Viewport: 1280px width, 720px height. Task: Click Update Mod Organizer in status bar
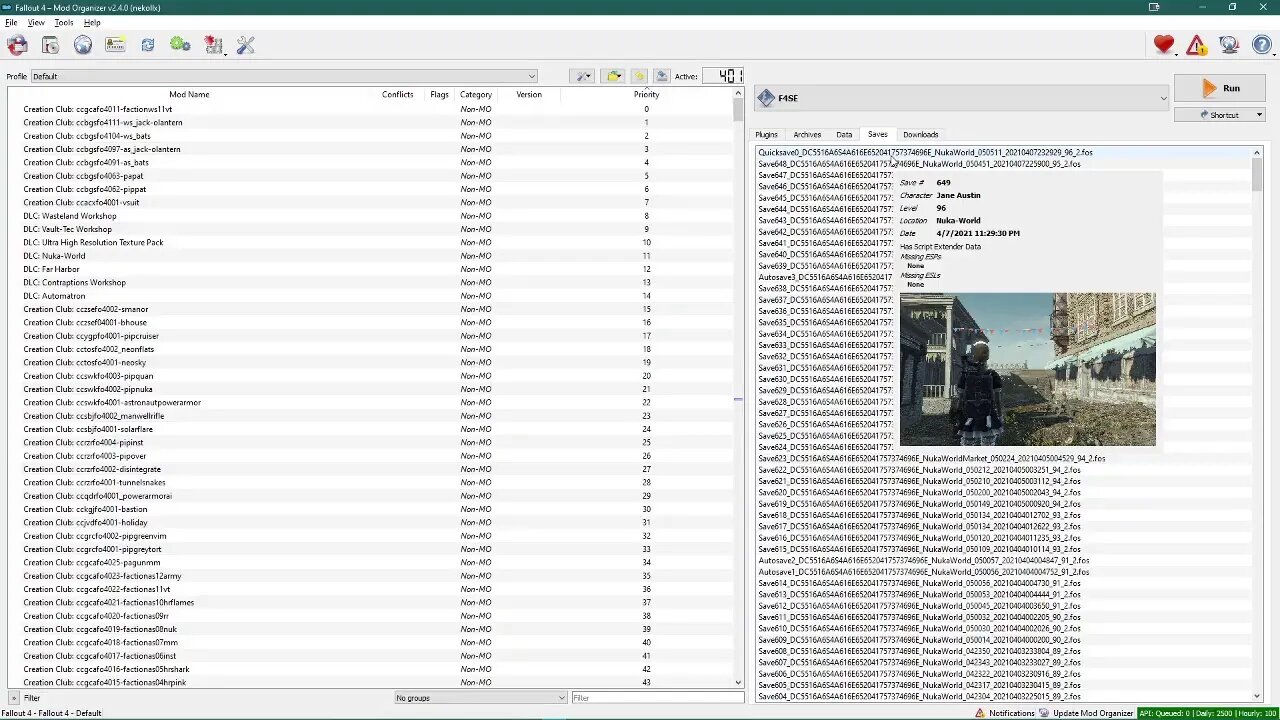(1087, 713)
